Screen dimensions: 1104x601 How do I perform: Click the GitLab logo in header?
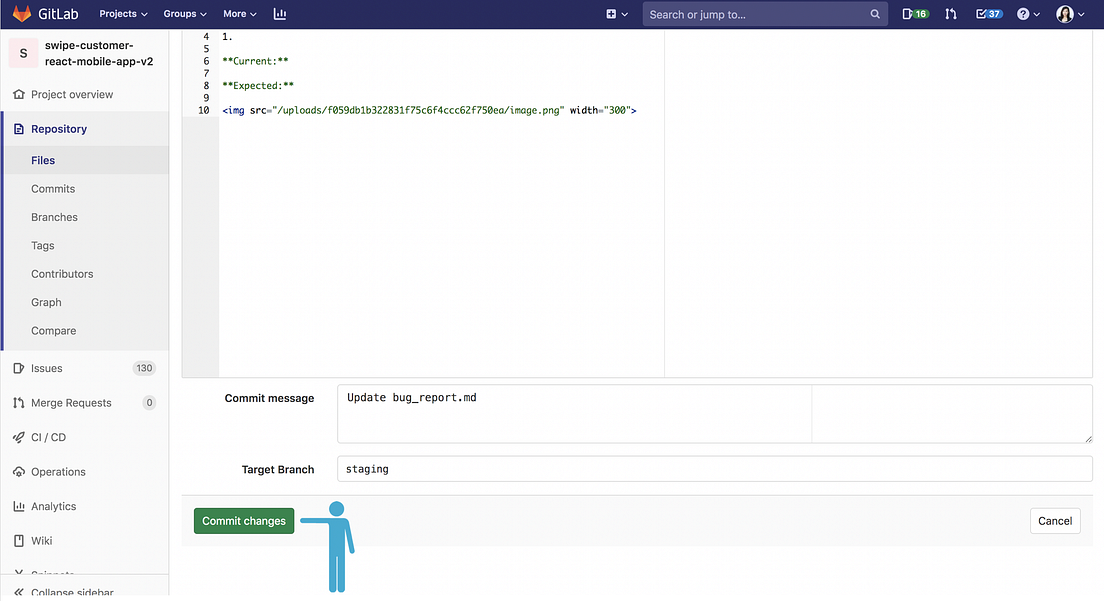point(46,14)
